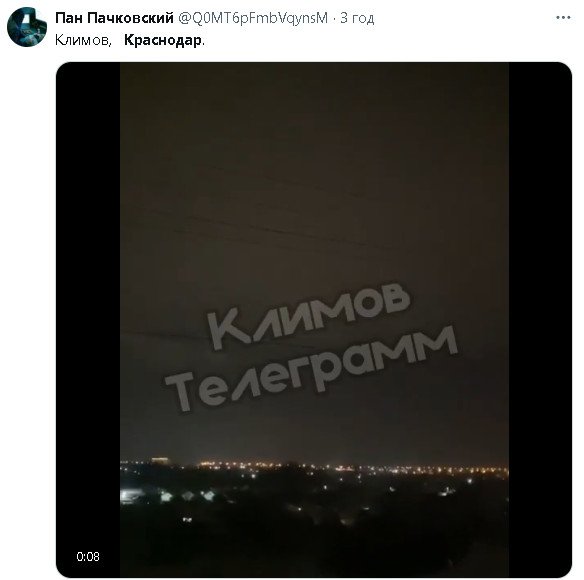Click the dot separator before 3 год

coord(334,18)
